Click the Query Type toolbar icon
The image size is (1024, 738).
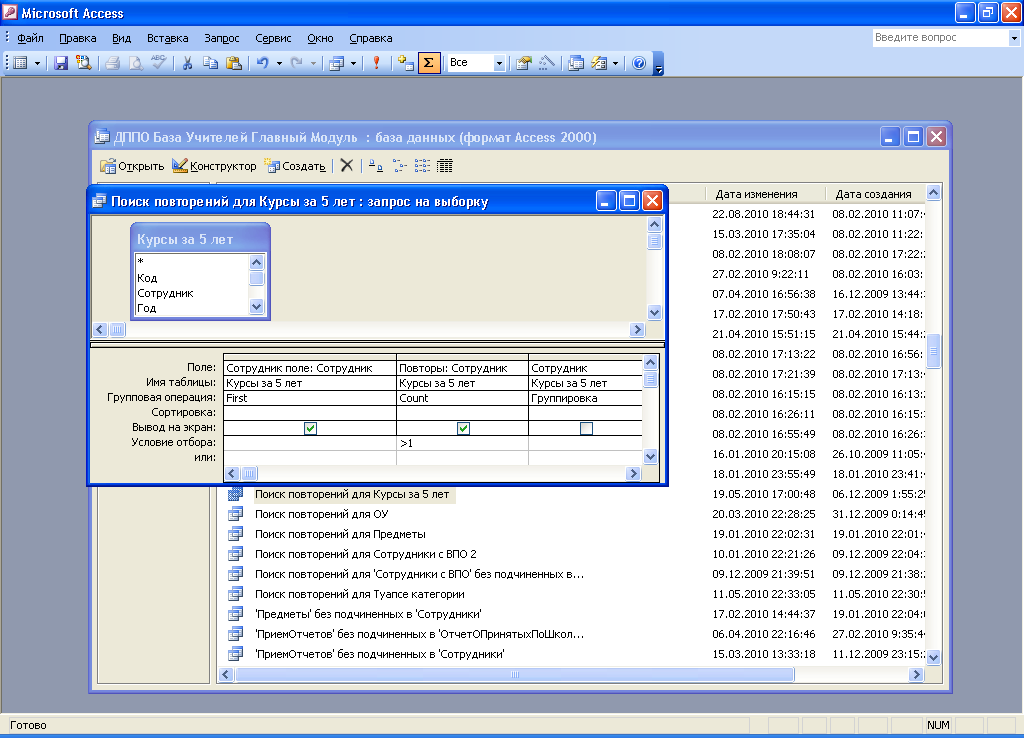coord(337,63)
